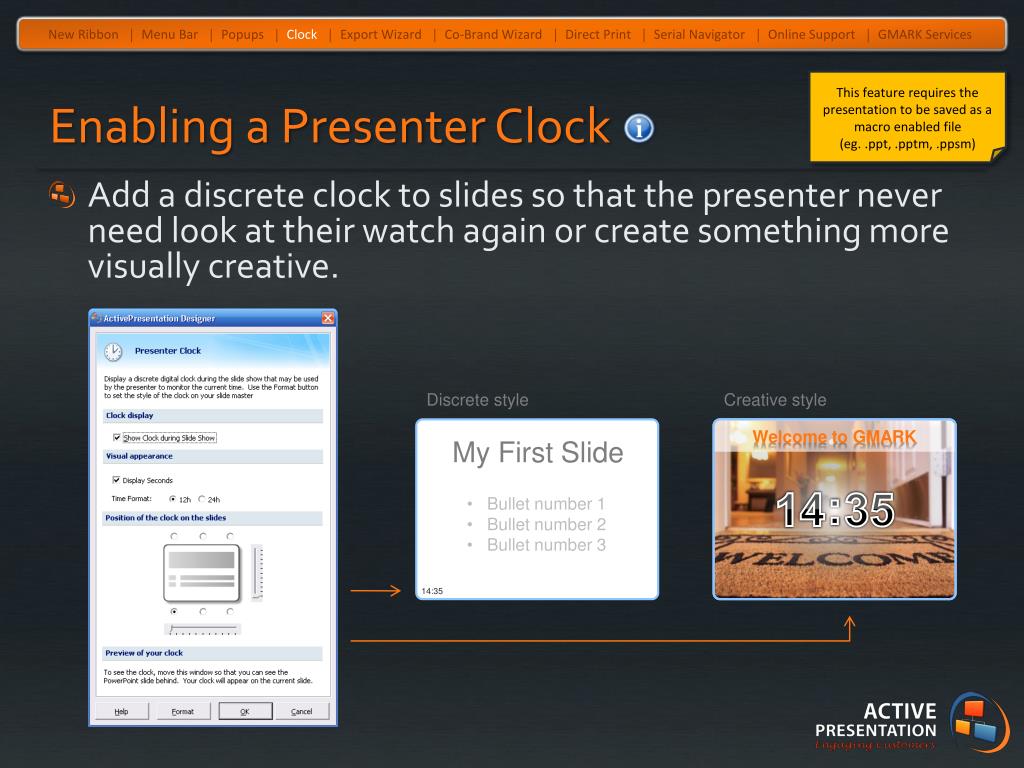Screen dimensions: 1024x768
Task: Switch to the Popups tab
Action: pos(242,35)
